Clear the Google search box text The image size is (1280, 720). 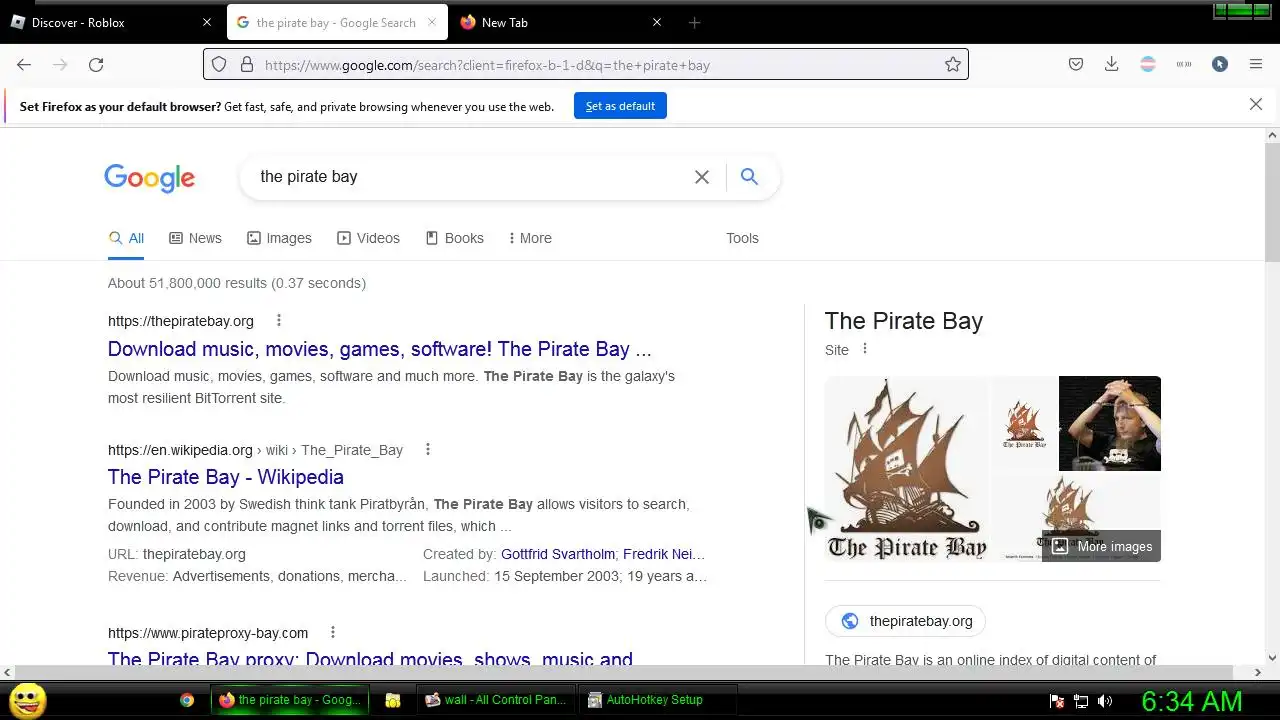(702, 177)
